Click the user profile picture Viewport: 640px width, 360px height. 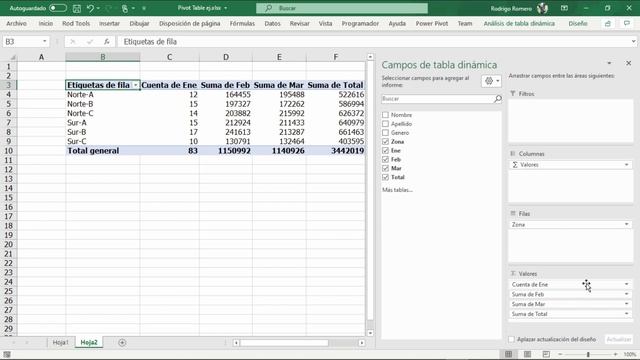pos(542,8)
